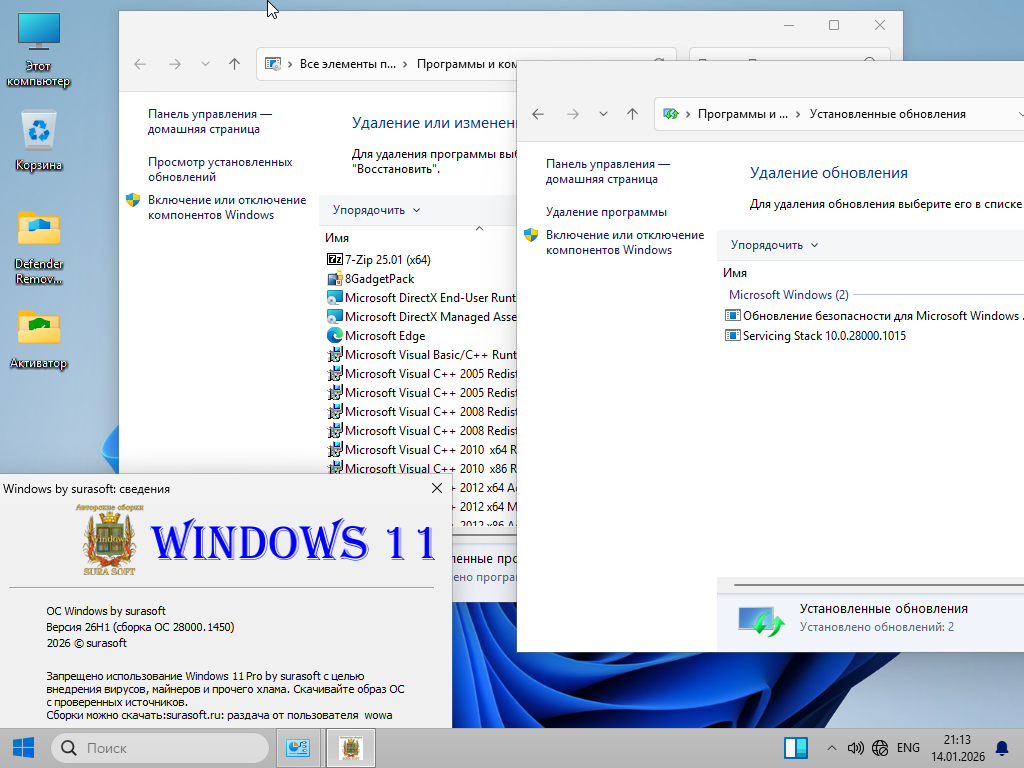
Task: Open Просмотр установленных обновлений link
Action: click(220, 169)
